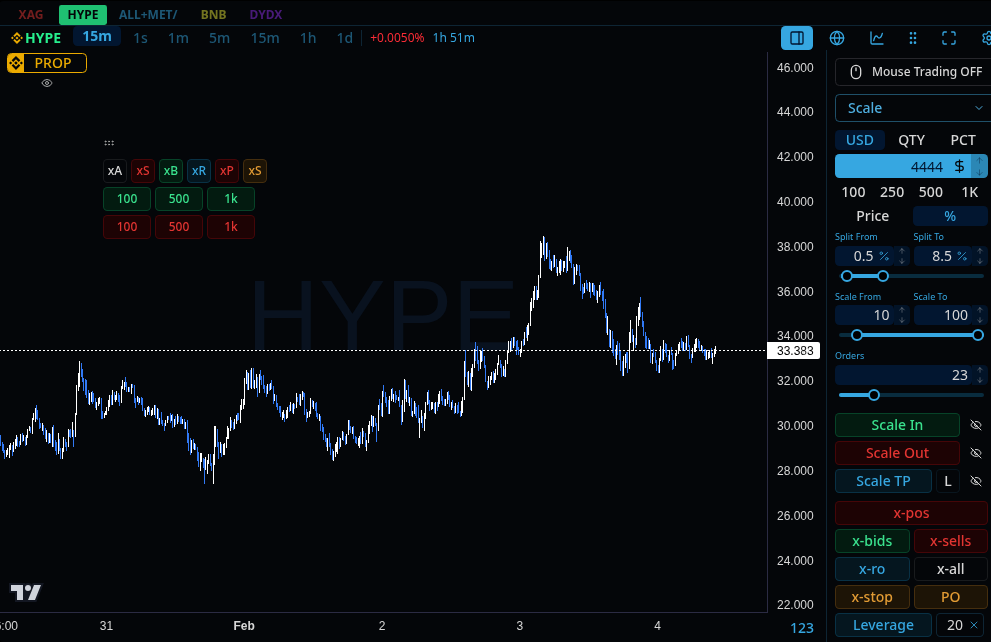Expand the Scale order type dropdown
This screenshot has height=642, width=991.
click(913, 108)
